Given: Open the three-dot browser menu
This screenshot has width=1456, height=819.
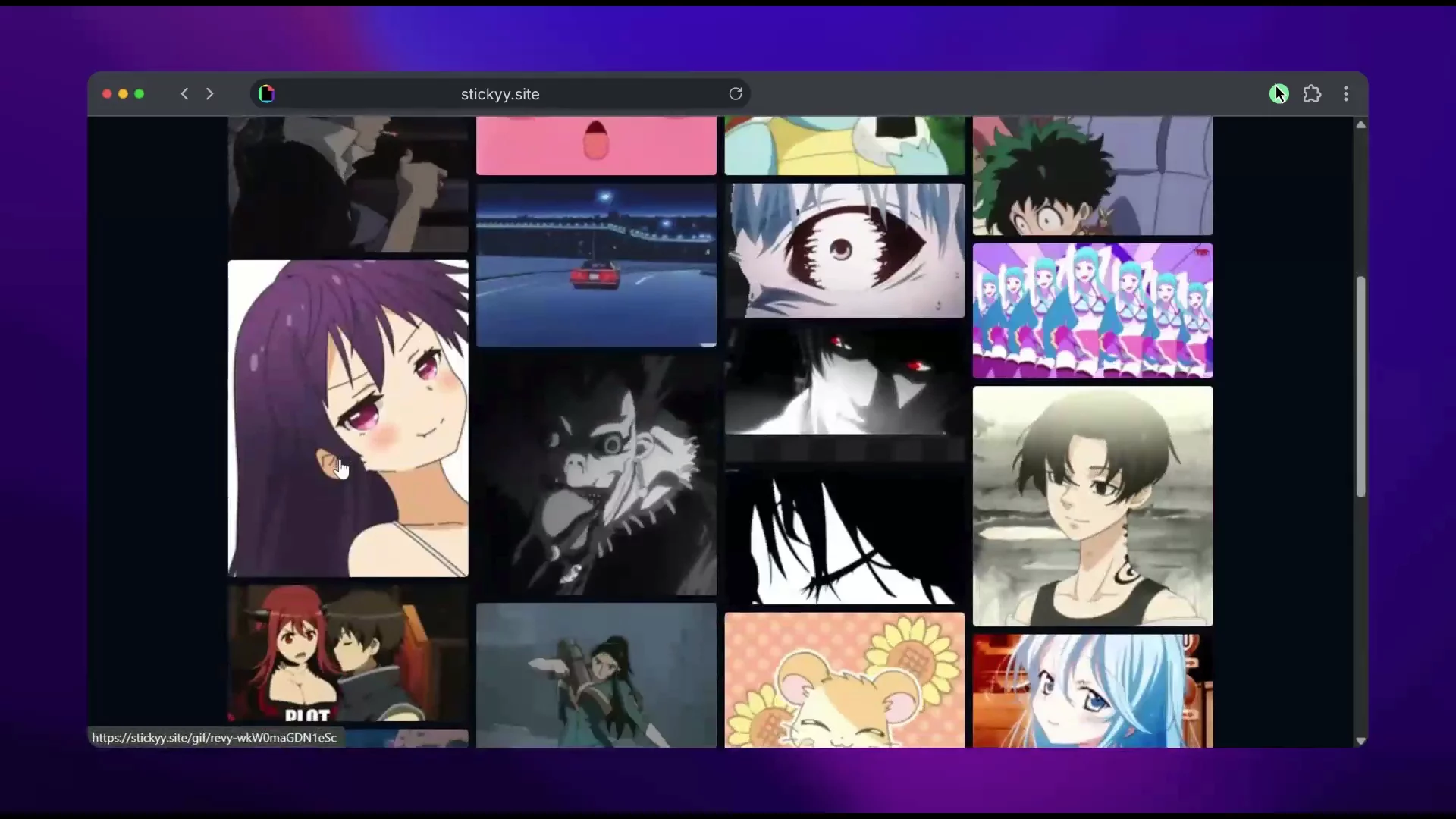Looking at the screenshot, I should tap(1346, 94).
